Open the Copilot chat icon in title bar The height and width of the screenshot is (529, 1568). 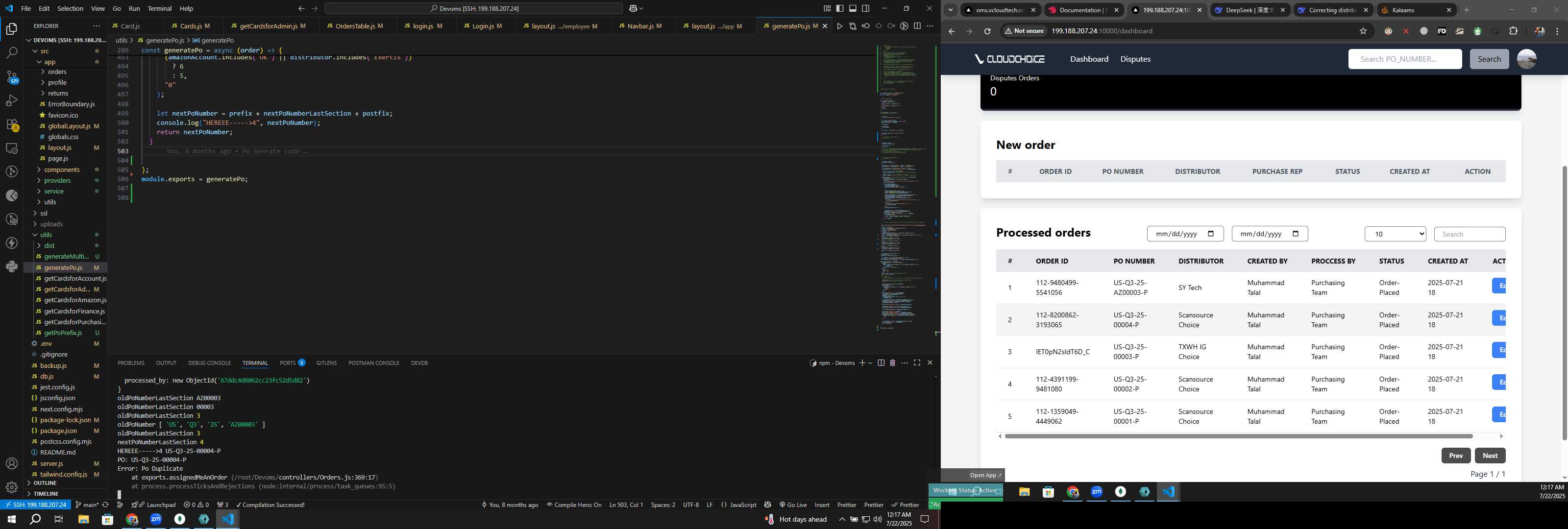tap(633, 8)
